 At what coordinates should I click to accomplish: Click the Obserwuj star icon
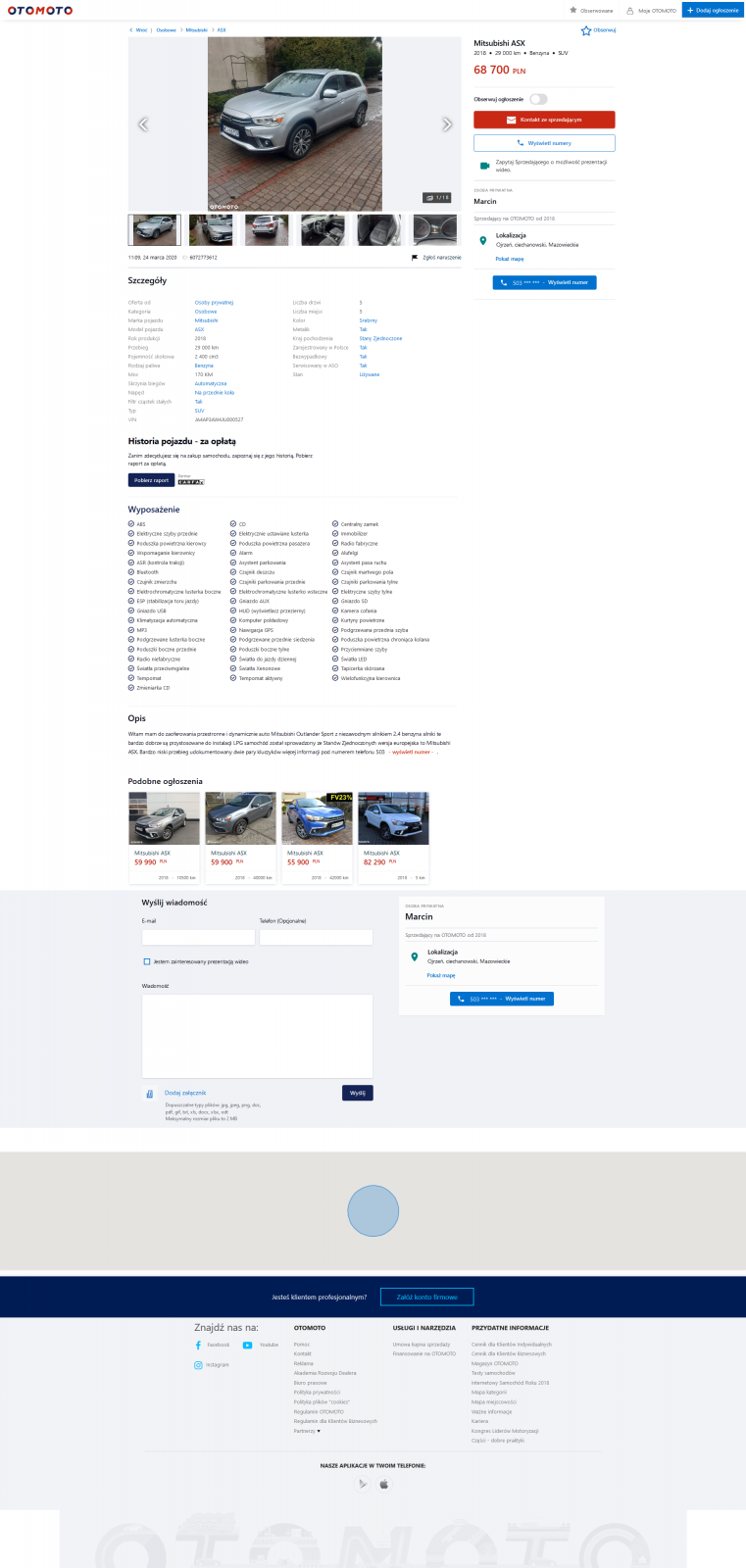tap(586, 30)
